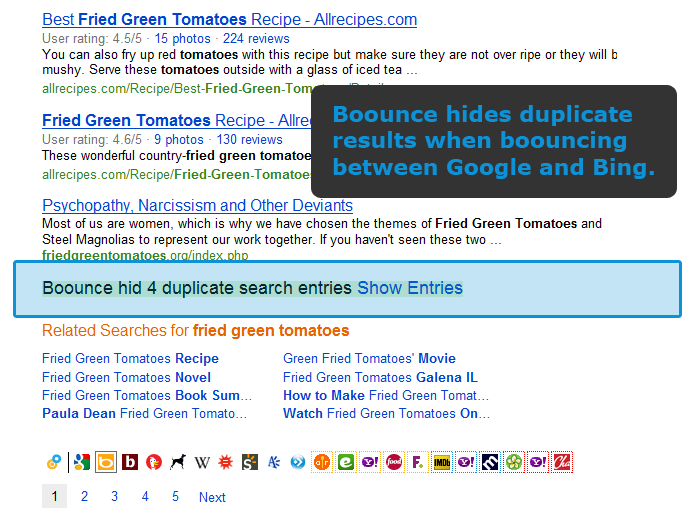Click the blue 'A' star icon
The width and height of the screenshot is (700, 520).
coord(274,462)
